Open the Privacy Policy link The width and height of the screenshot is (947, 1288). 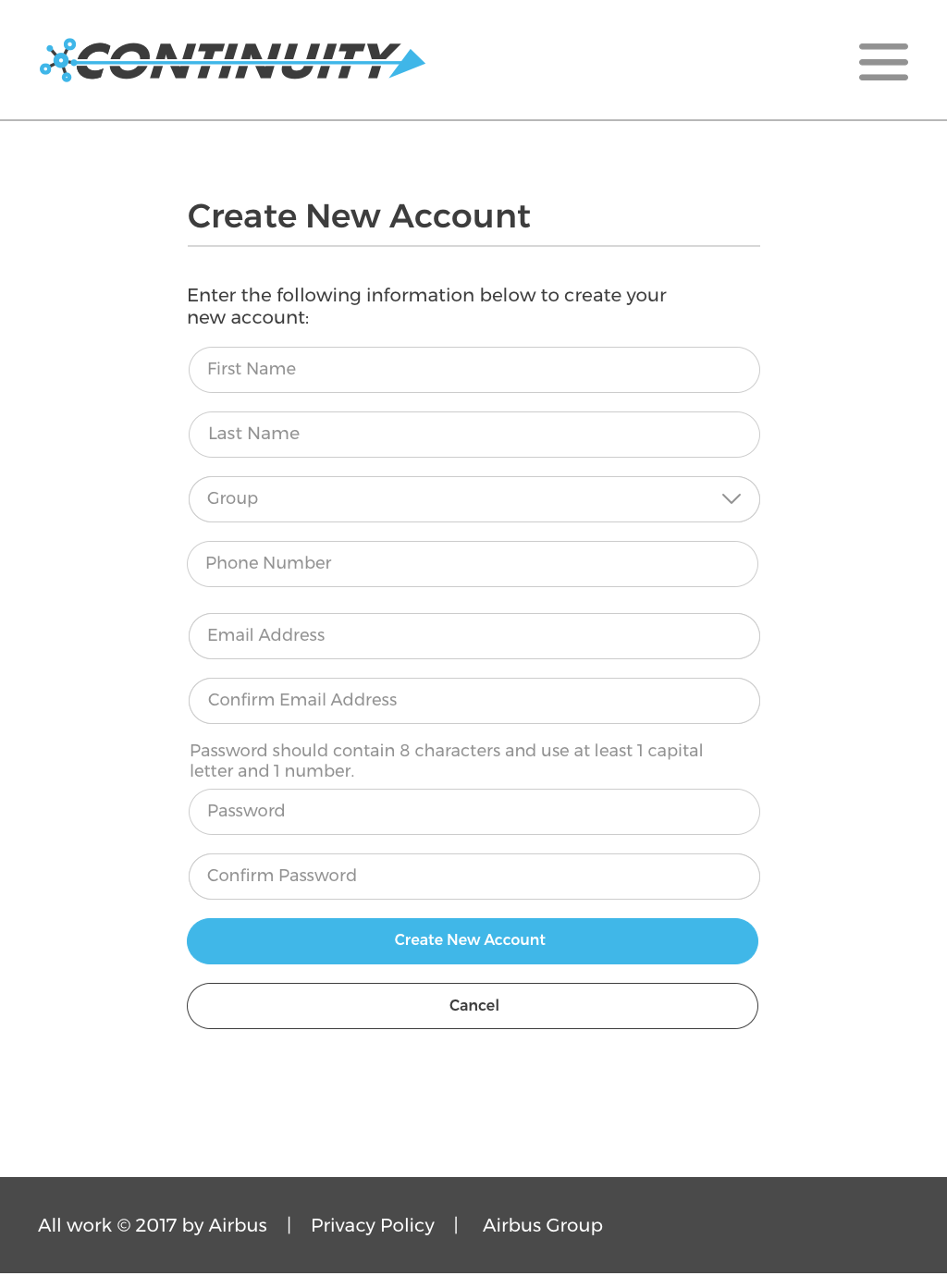pyautogui.click(x=373, y=1225)
